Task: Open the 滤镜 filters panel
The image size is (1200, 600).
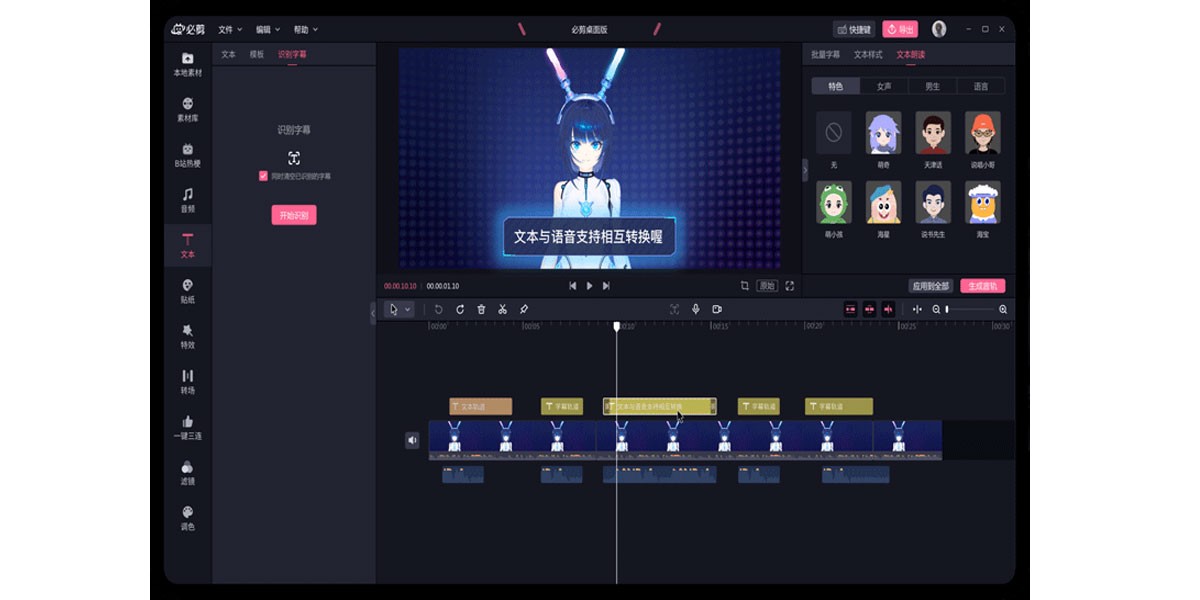Action: (188, 473)
